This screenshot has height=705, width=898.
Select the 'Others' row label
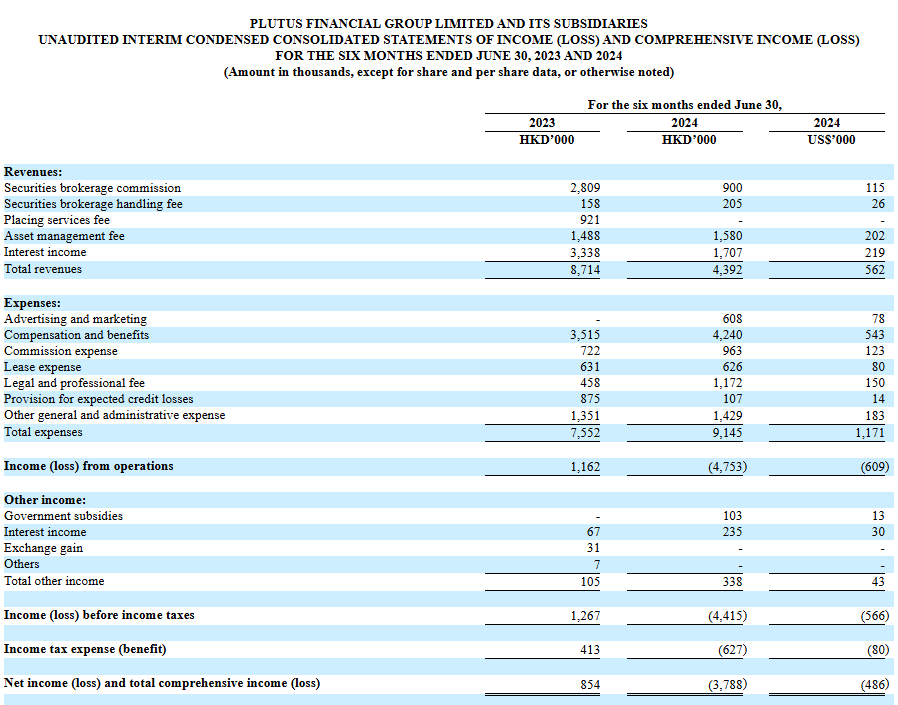point(22,564)
